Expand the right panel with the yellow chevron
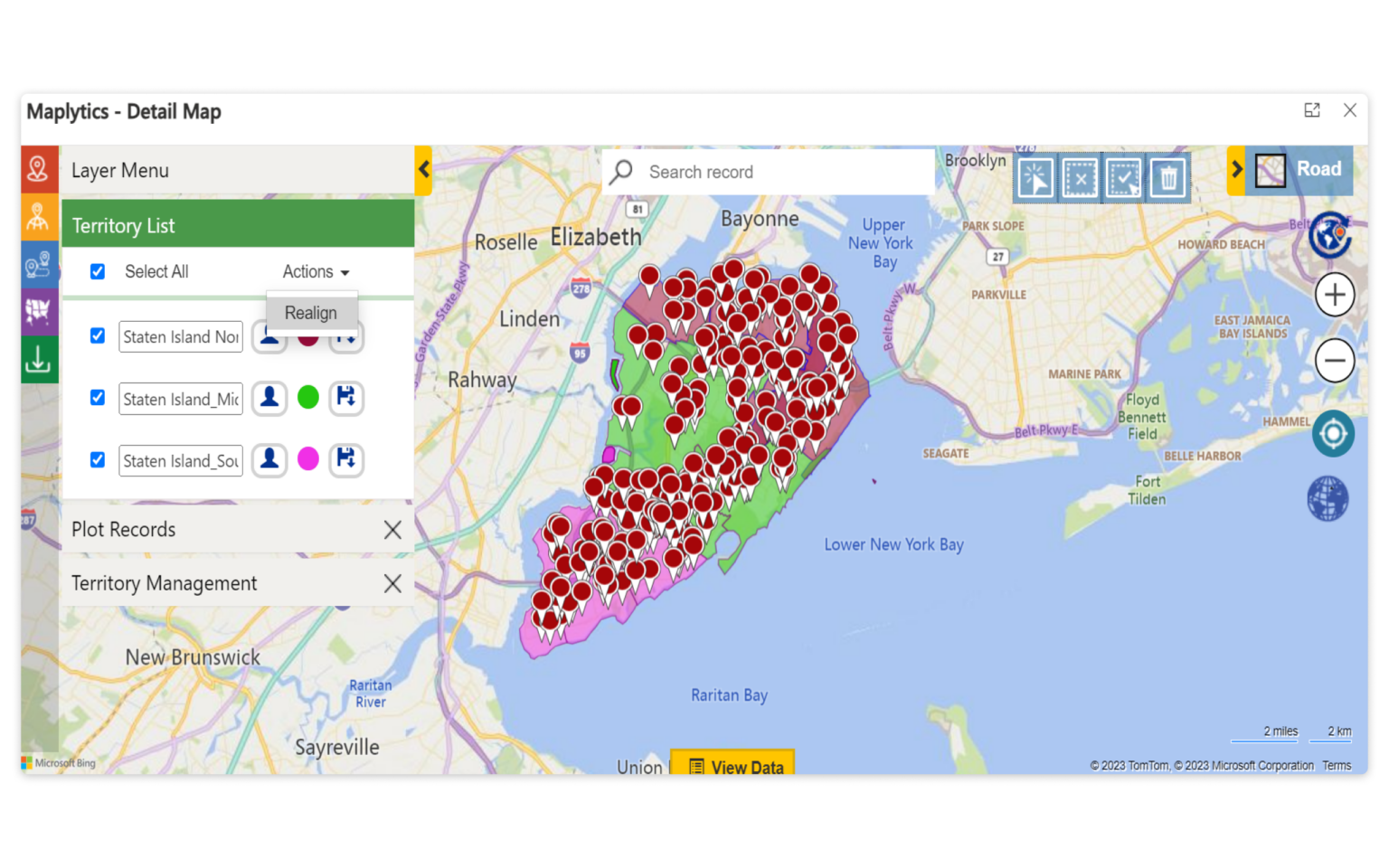 [x=1236, y=168]
